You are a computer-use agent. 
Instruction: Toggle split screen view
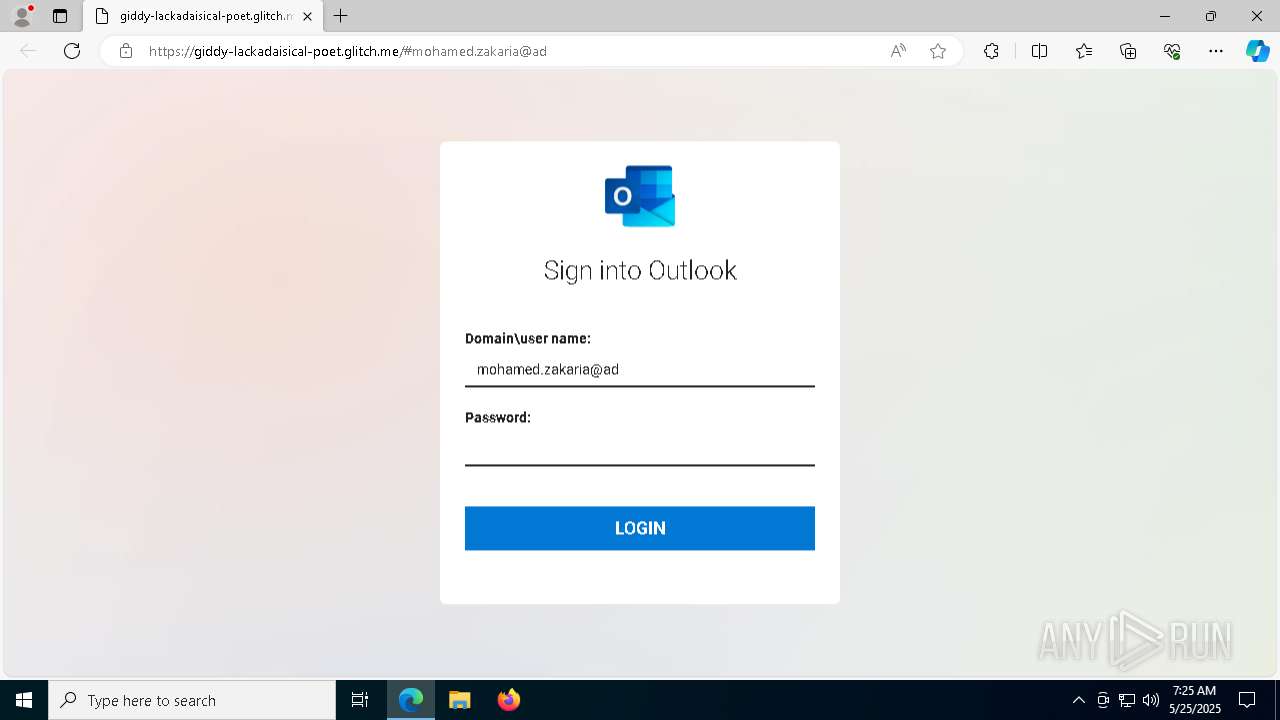[x=1039, y=51]
